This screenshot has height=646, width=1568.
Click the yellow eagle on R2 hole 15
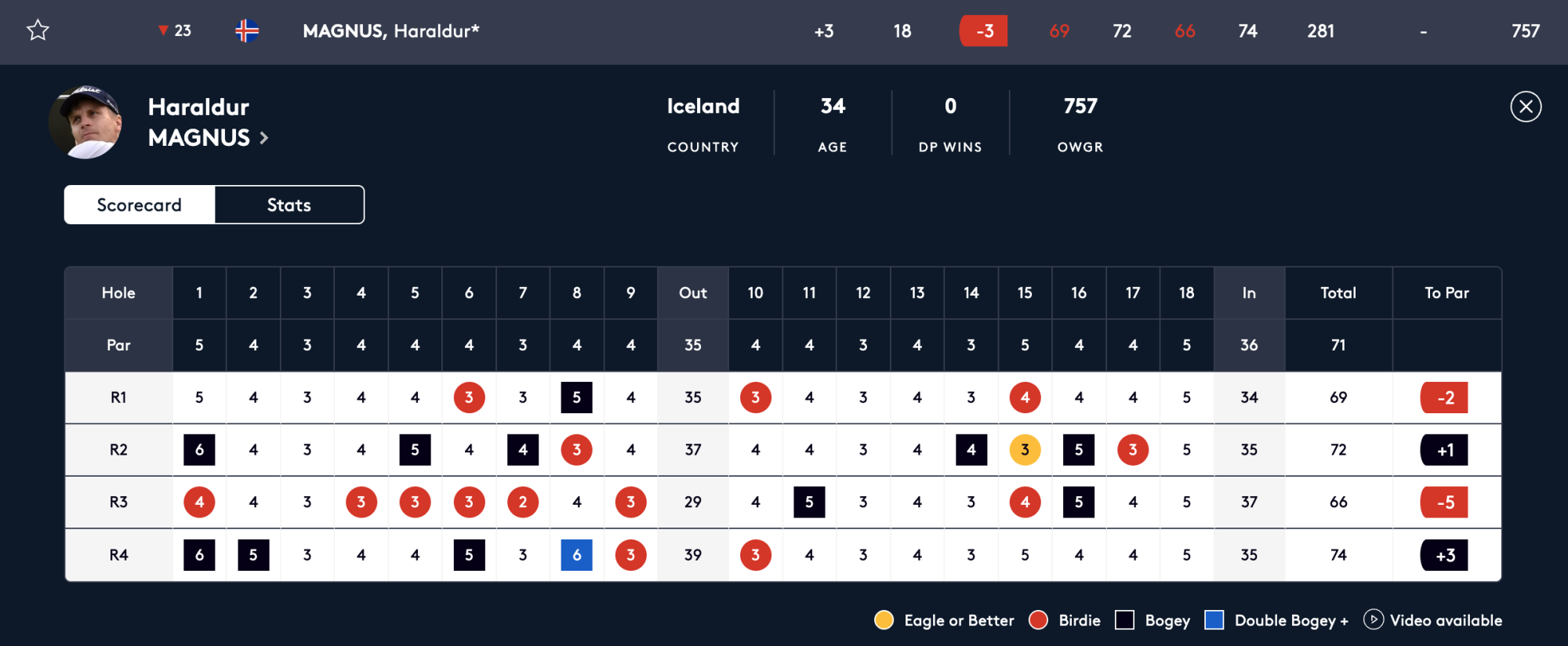pyautogui.click(x=1025, y=450)
